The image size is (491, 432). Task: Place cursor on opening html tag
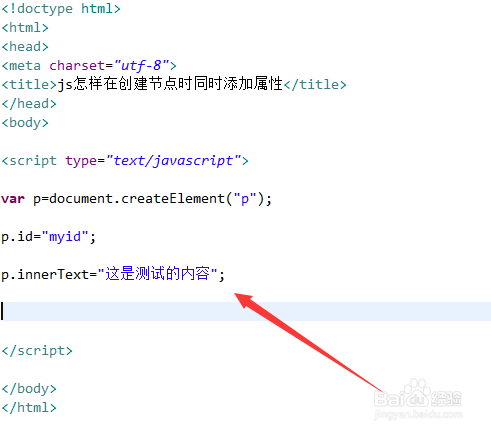click(x=25, y=28)
